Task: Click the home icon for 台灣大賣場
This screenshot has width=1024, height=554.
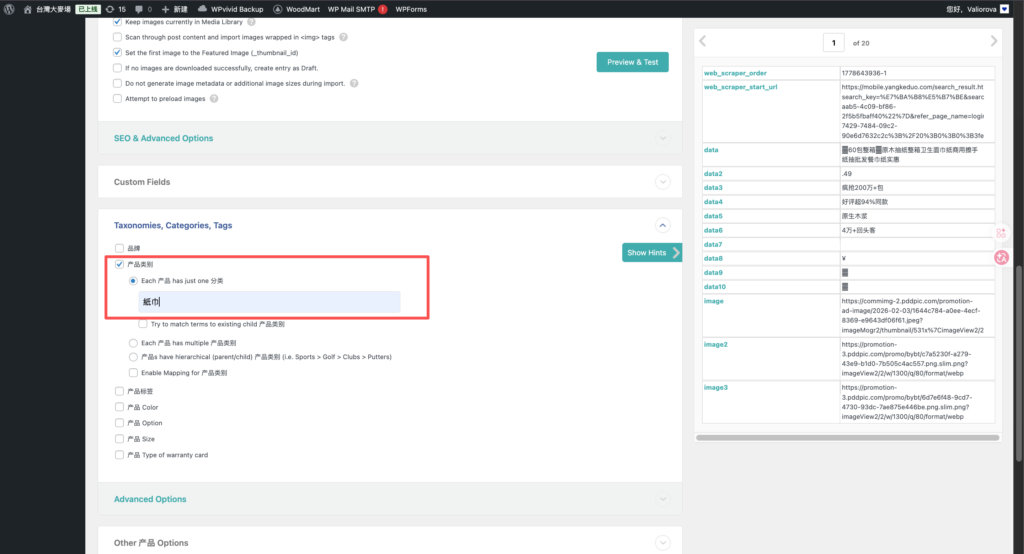Action: [x=27, y=9]
